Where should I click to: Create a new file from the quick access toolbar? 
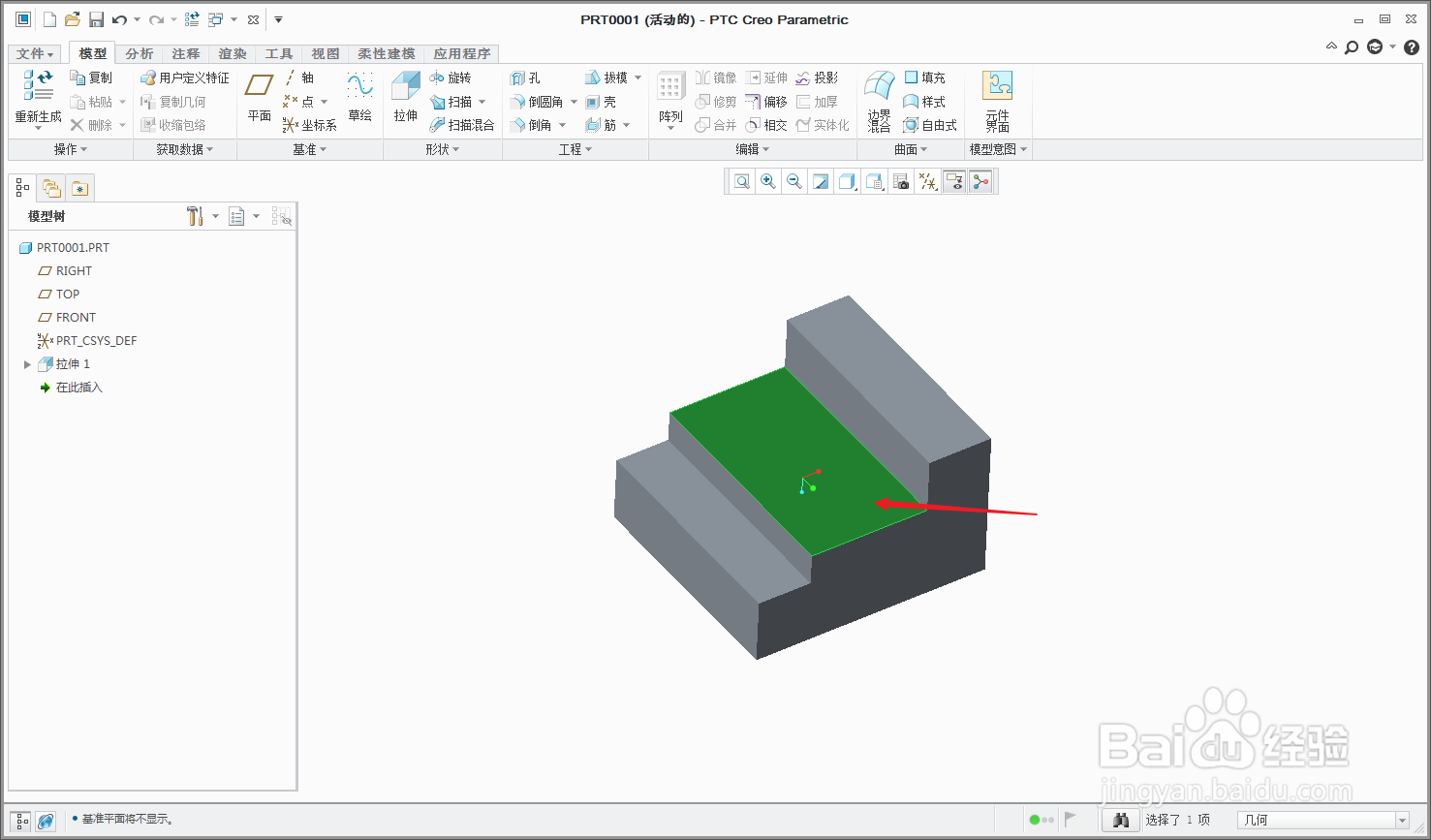coord(49,19)
